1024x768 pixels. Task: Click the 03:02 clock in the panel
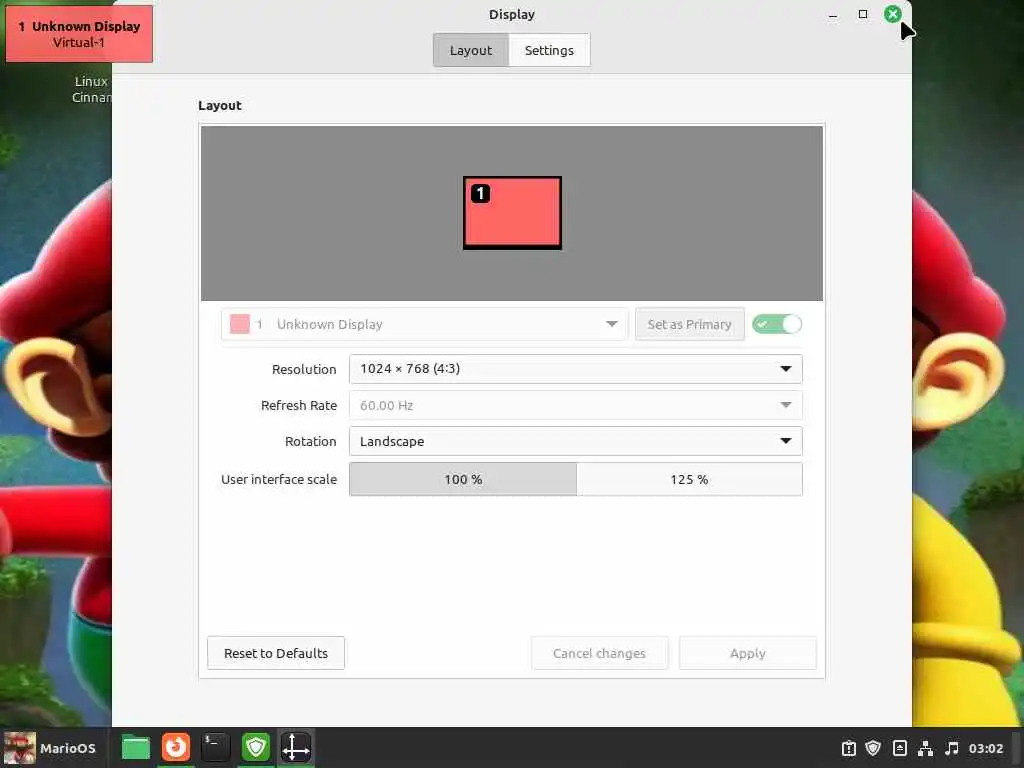point(985,748)
